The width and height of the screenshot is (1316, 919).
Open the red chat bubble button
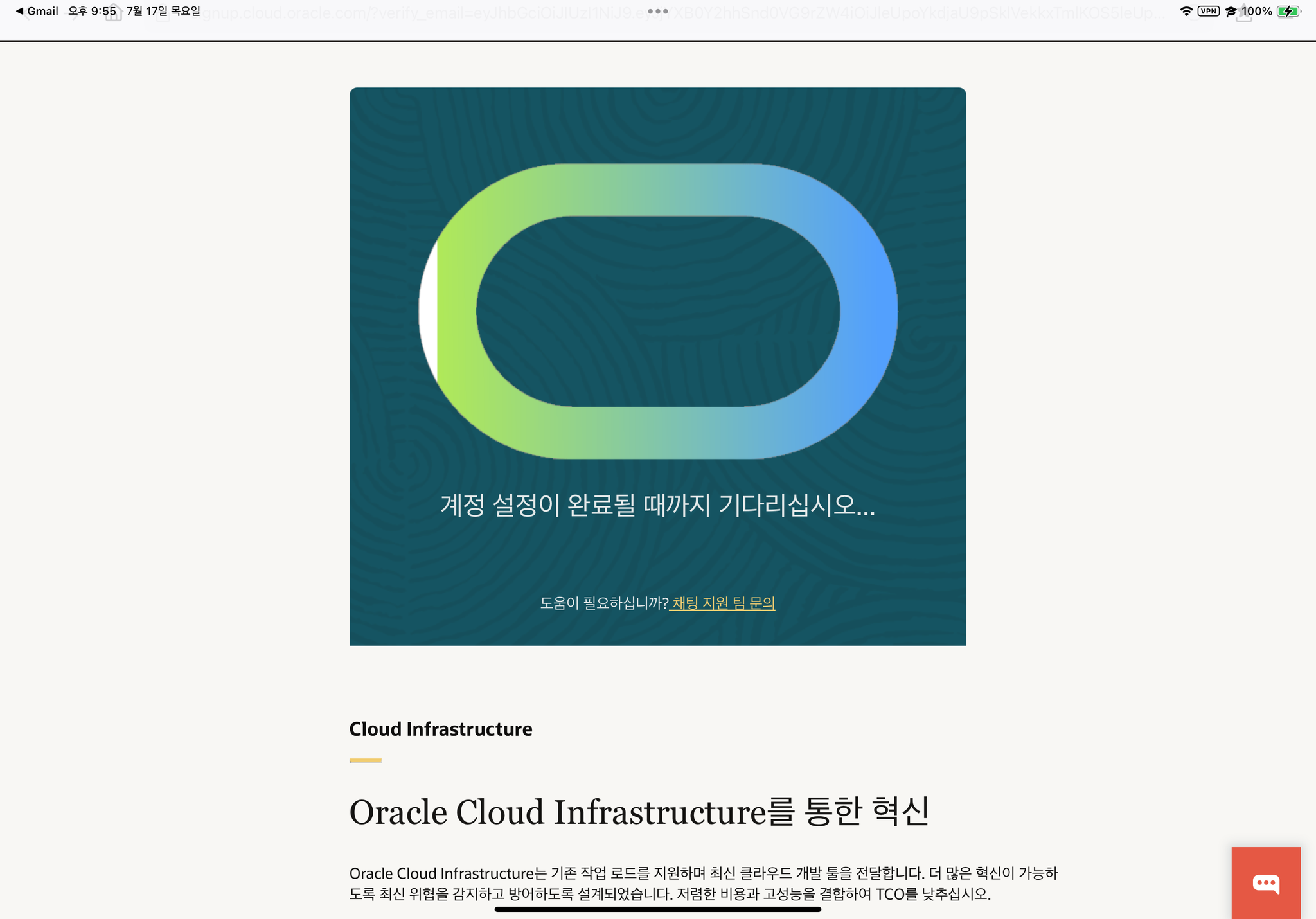point(1266,883)
